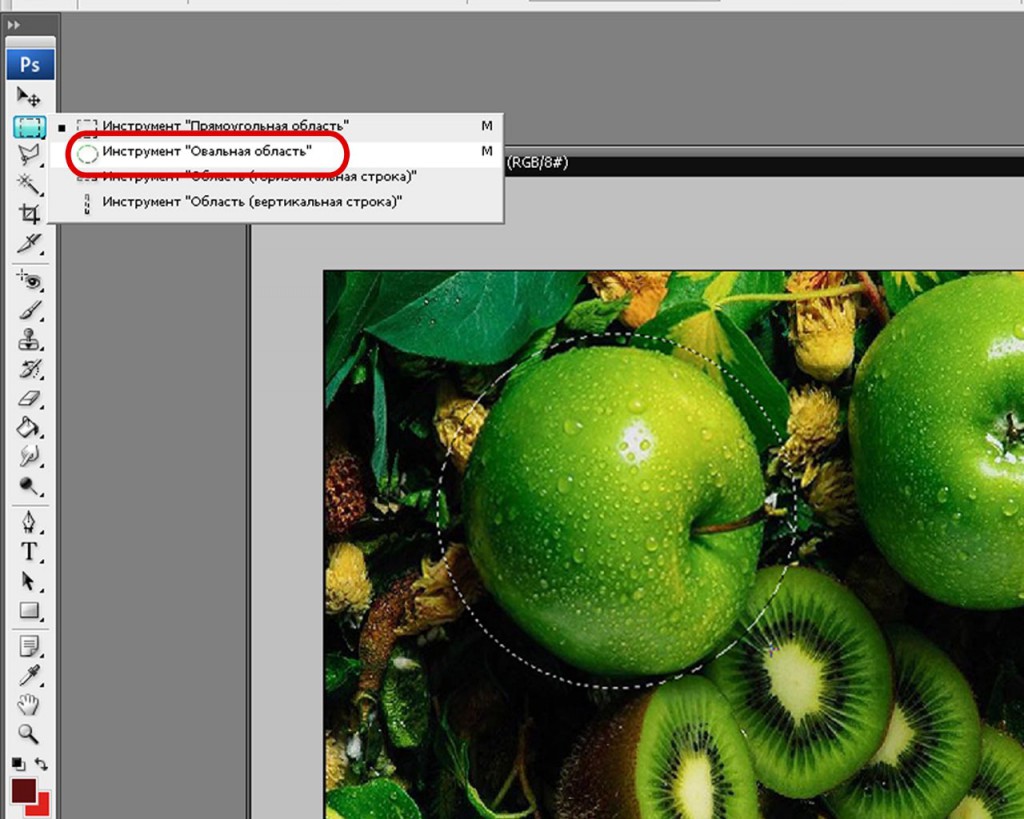
Task: Select the Notes tool
Action: point(29,647)
